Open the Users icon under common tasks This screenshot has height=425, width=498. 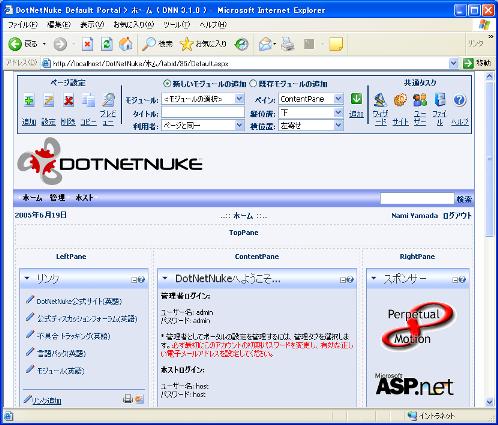(x=420, y=100)
